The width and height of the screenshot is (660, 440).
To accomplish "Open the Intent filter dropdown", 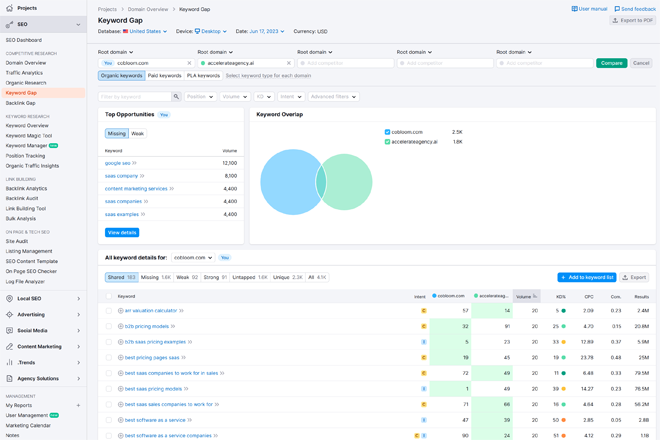I will pos(291,97).
